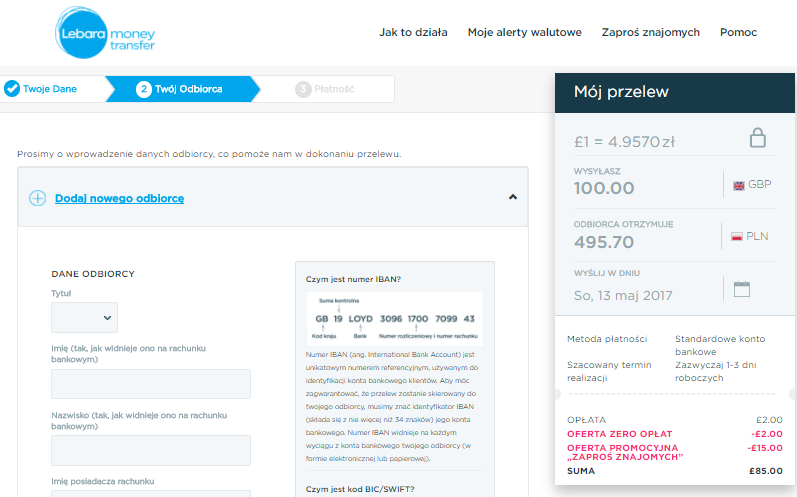The height and width of the screenshot is (497, 797).
Task: Open Jak to działa menu item
Action: click(x=413, y=33)
